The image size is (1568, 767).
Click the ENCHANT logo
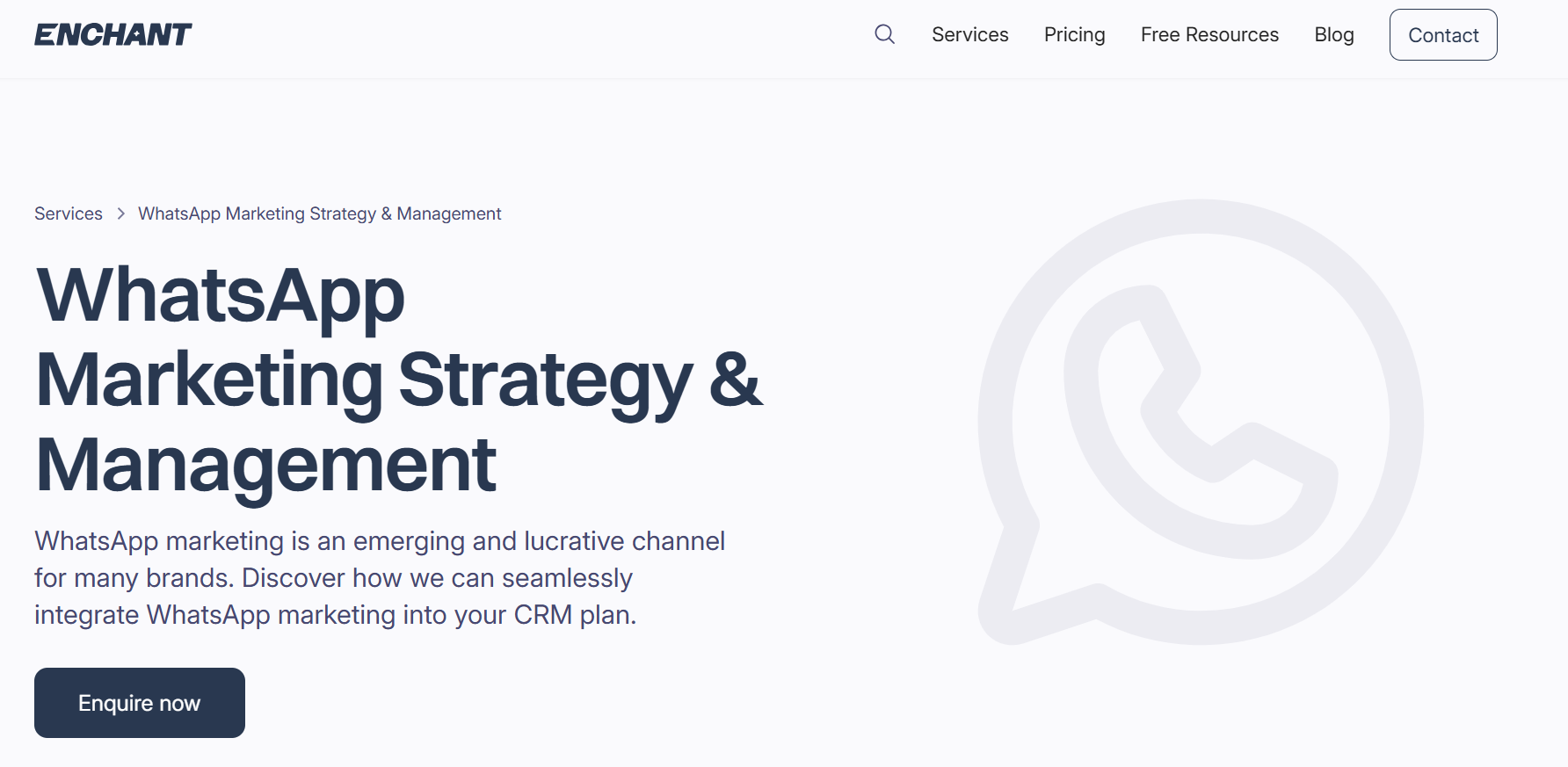(x=113, y=34)
